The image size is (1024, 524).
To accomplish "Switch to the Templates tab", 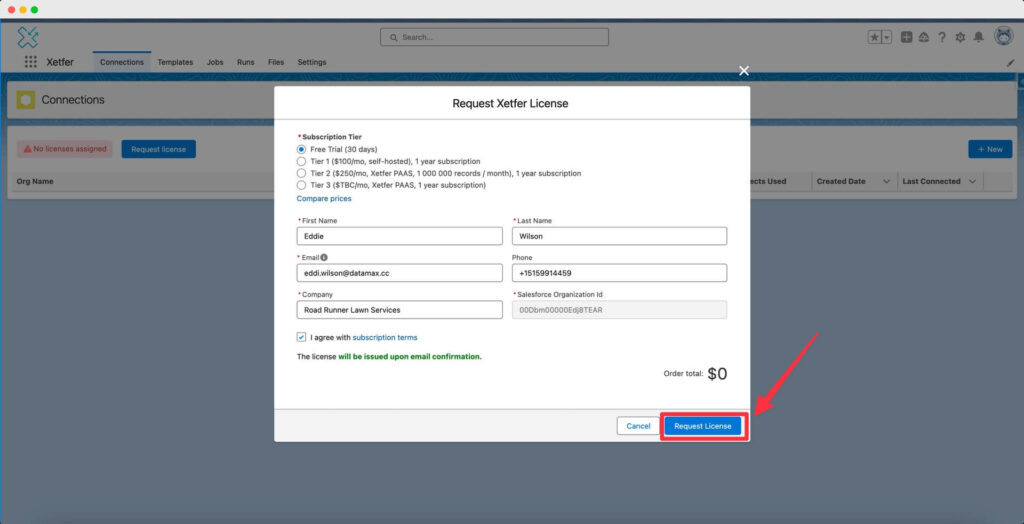I will click(x=175, y=62).
